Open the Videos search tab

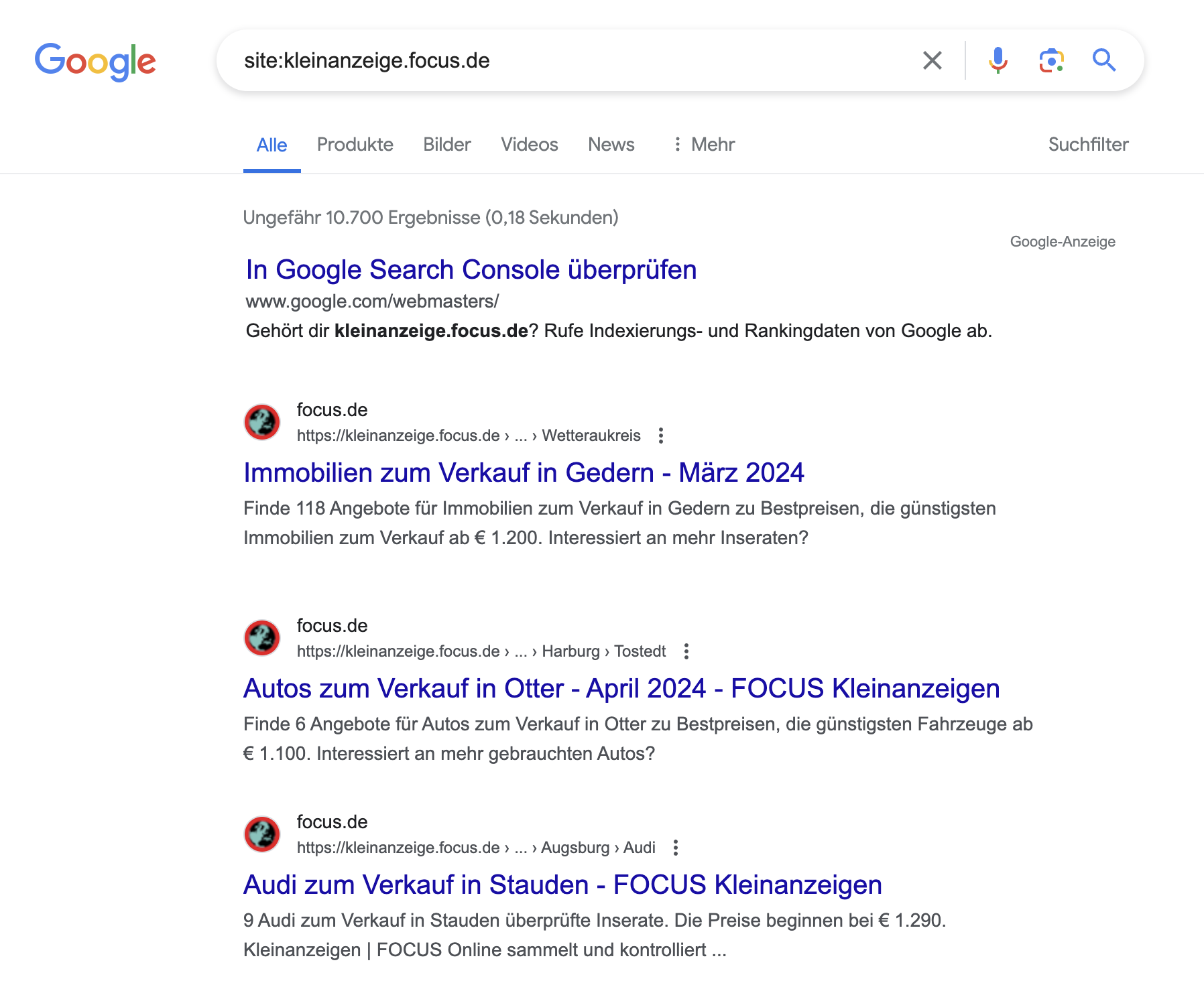coord(529,144)
